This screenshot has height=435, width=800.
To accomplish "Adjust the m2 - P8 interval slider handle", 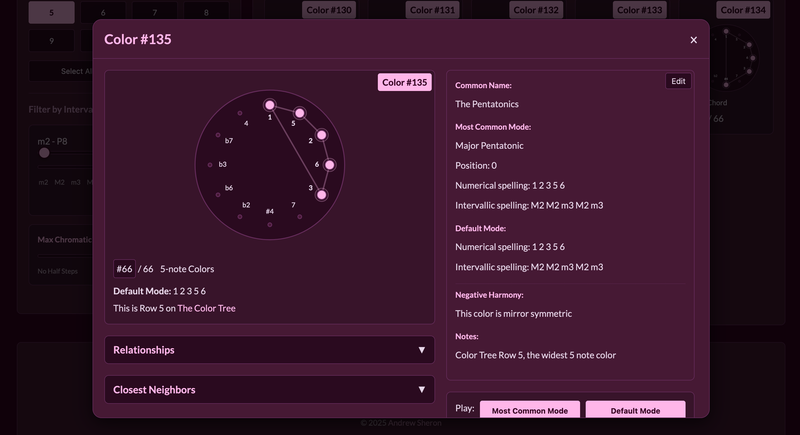I will [x=44, y=153].
